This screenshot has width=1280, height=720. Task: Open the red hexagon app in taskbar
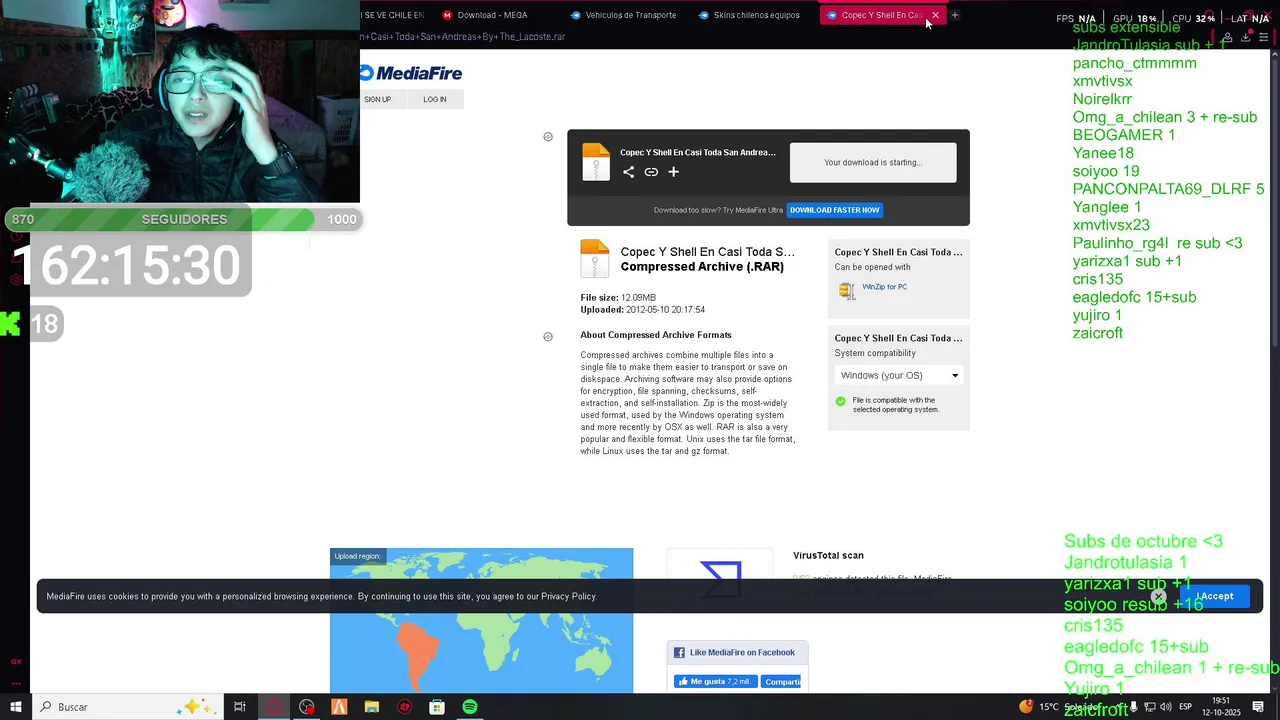point(404,707)
